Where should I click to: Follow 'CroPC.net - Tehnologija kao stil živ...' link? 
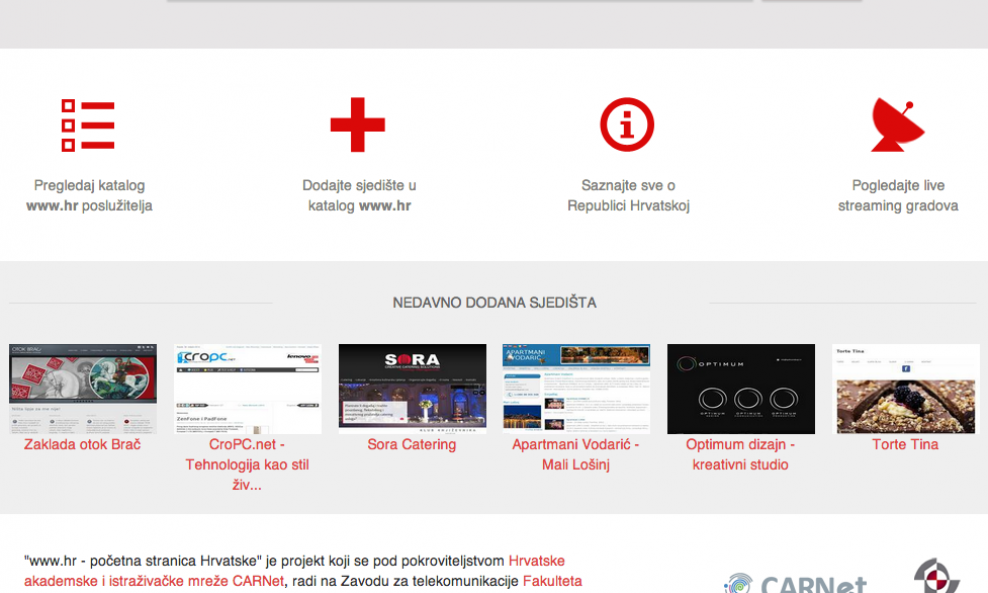tap(247, 464)
